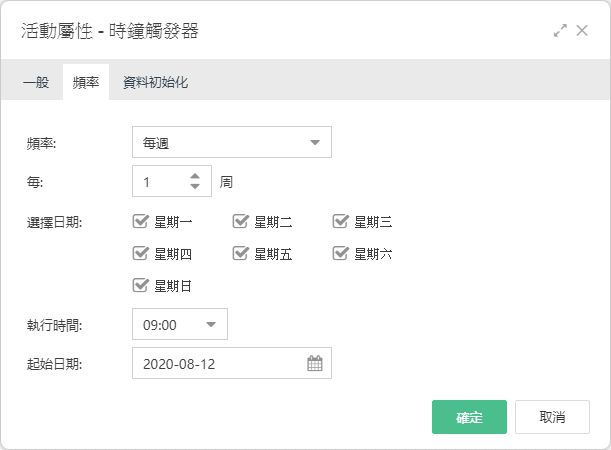Open the calendar picker for 起始日期
The image size is (611, 450).
pyautogui.click(x=314, y=363)
